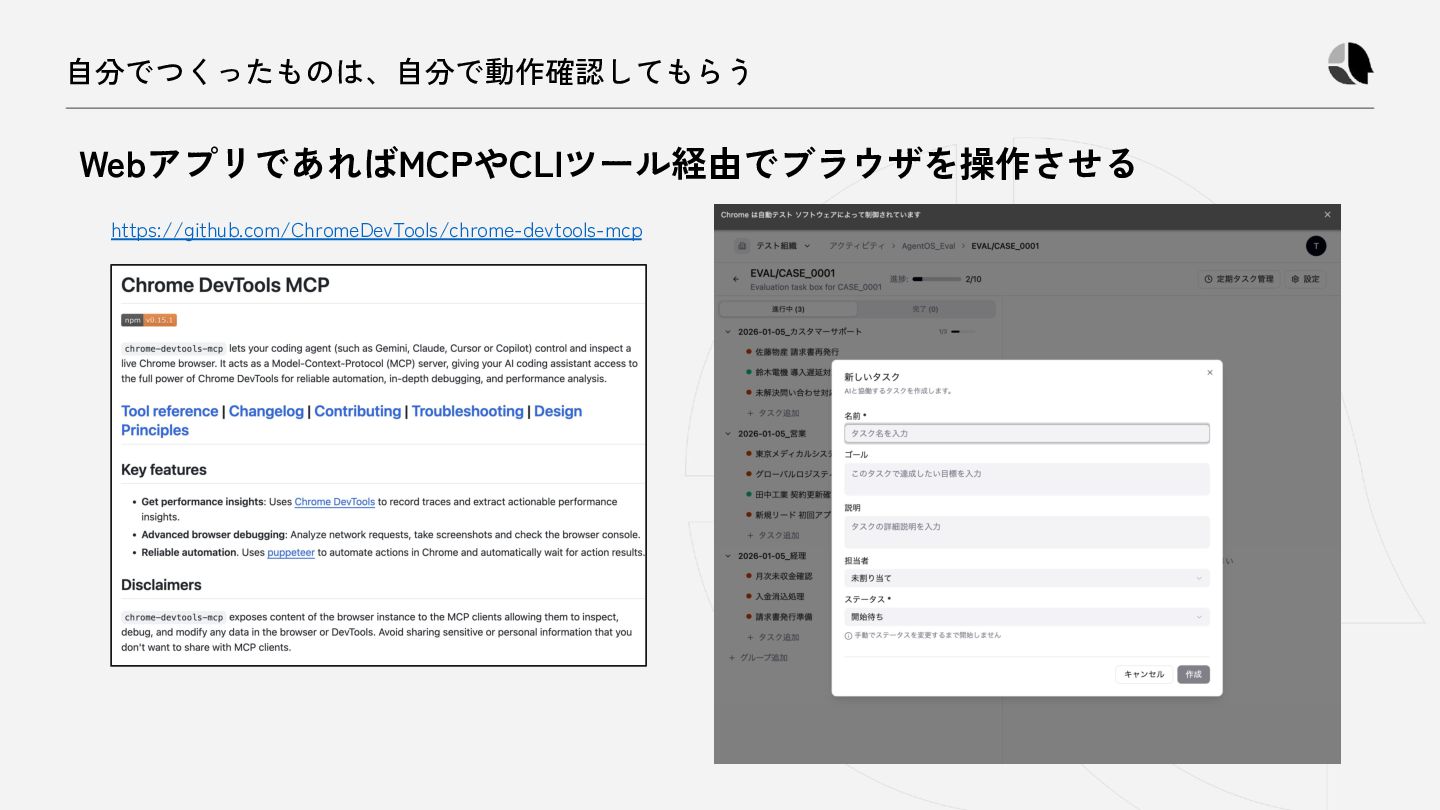Open the 鈴木電機 導入遅延 task
Screen dimensions: 1440x810
coord(790,372)
